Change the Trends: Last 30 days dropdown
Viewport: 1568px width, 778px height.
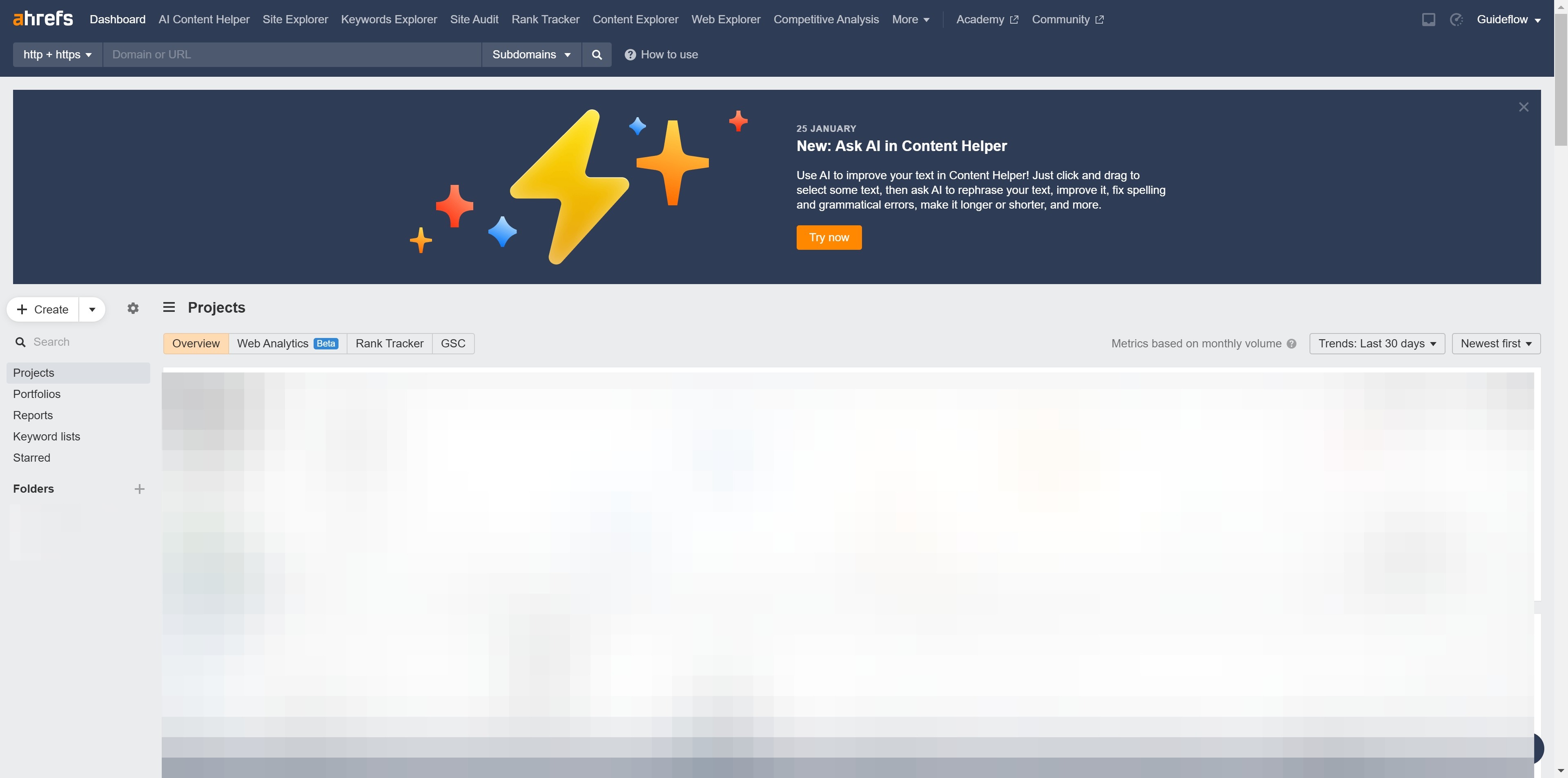click(1377, 343)
